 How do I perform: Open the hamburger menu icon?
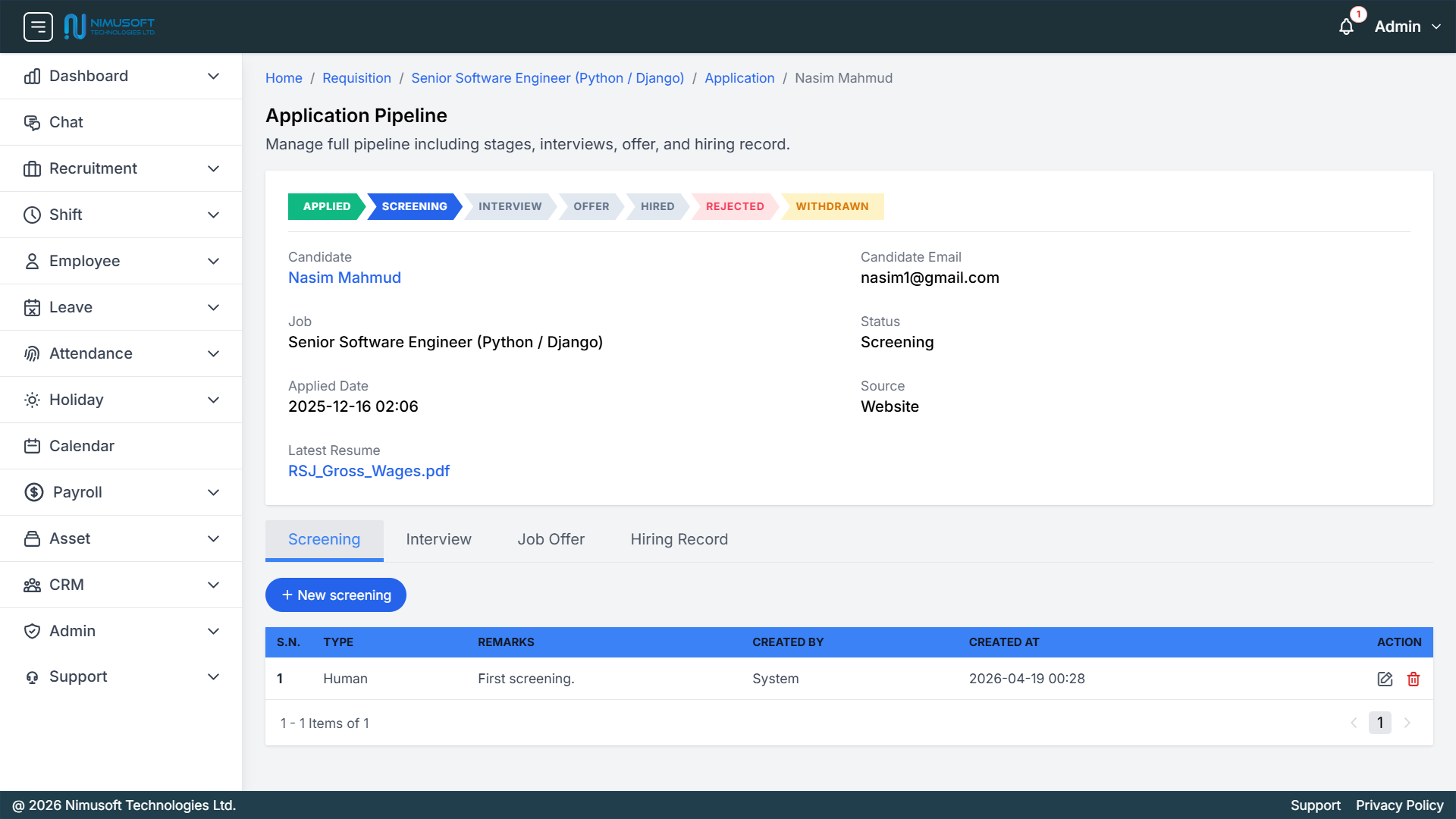pyautogui.click(x=38, y=27)
